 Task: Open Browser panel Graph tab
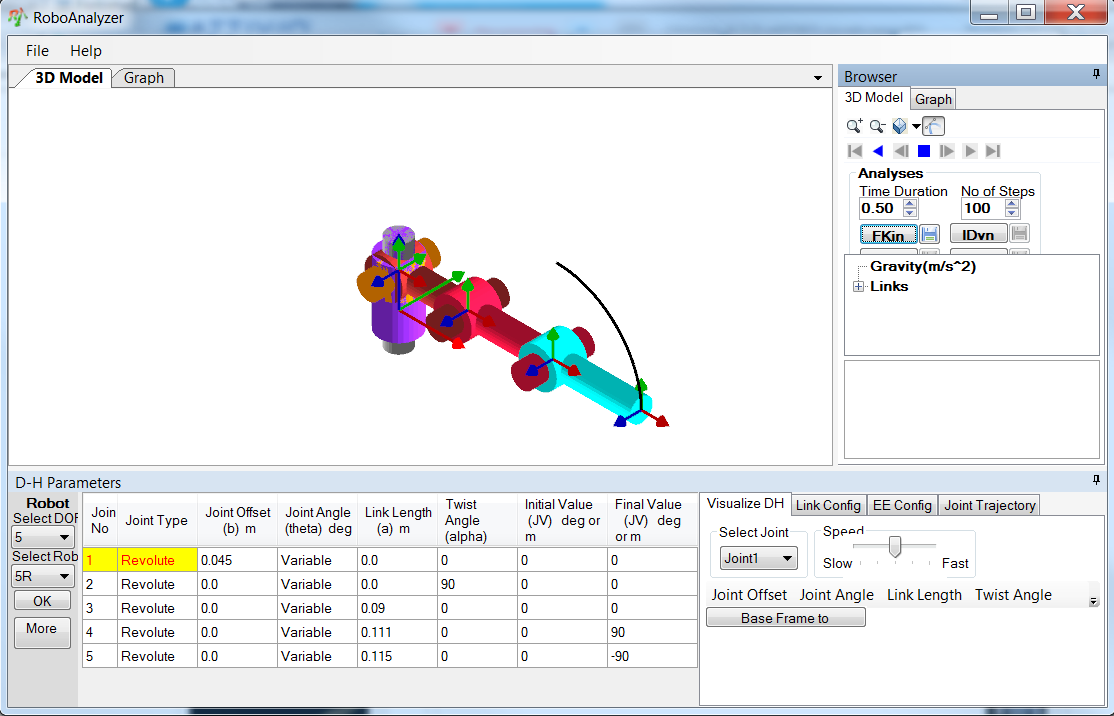pos(933,99)
